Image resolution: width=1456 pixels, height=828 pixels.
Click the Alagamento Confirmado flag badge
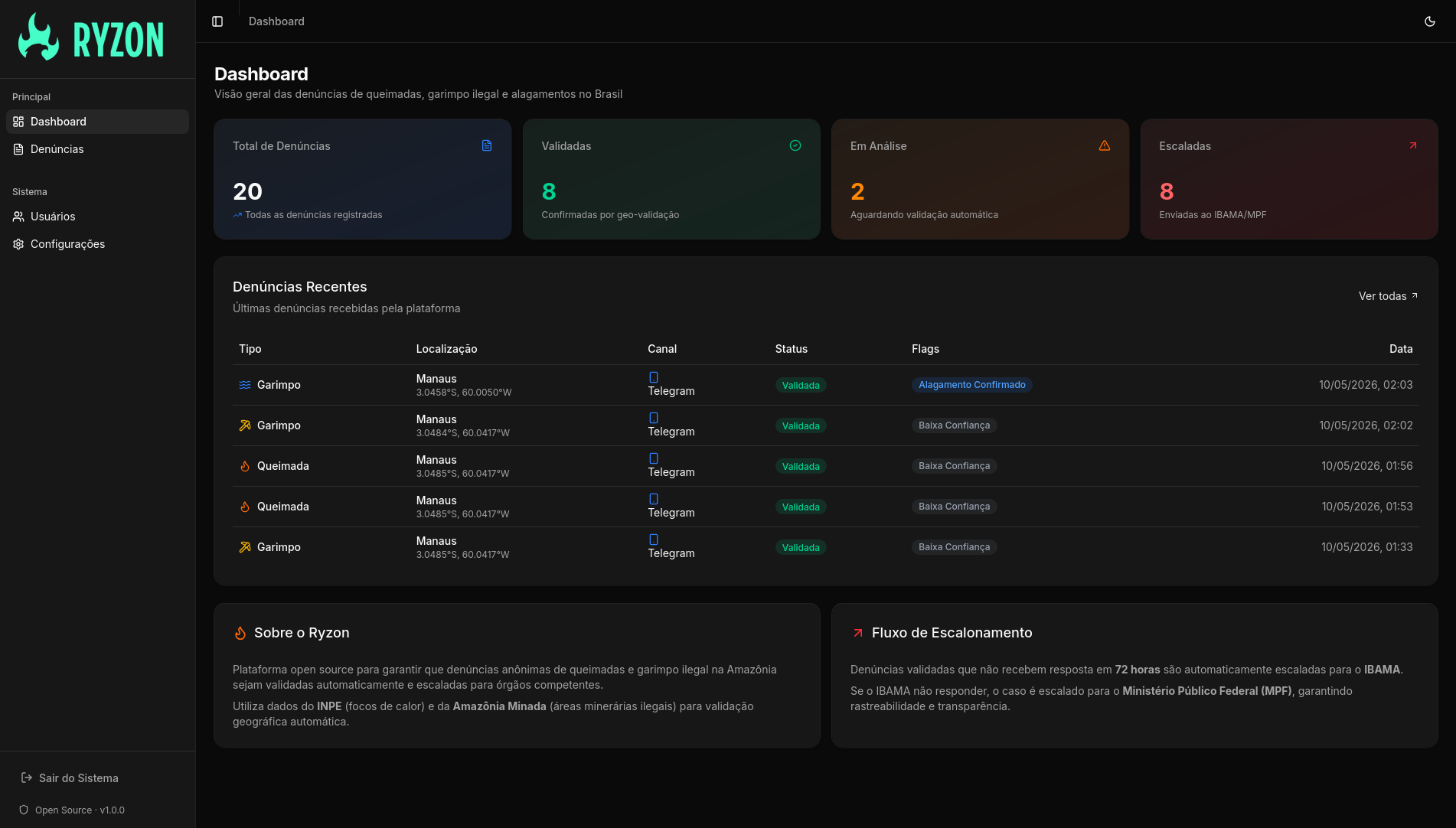[972, 385]
